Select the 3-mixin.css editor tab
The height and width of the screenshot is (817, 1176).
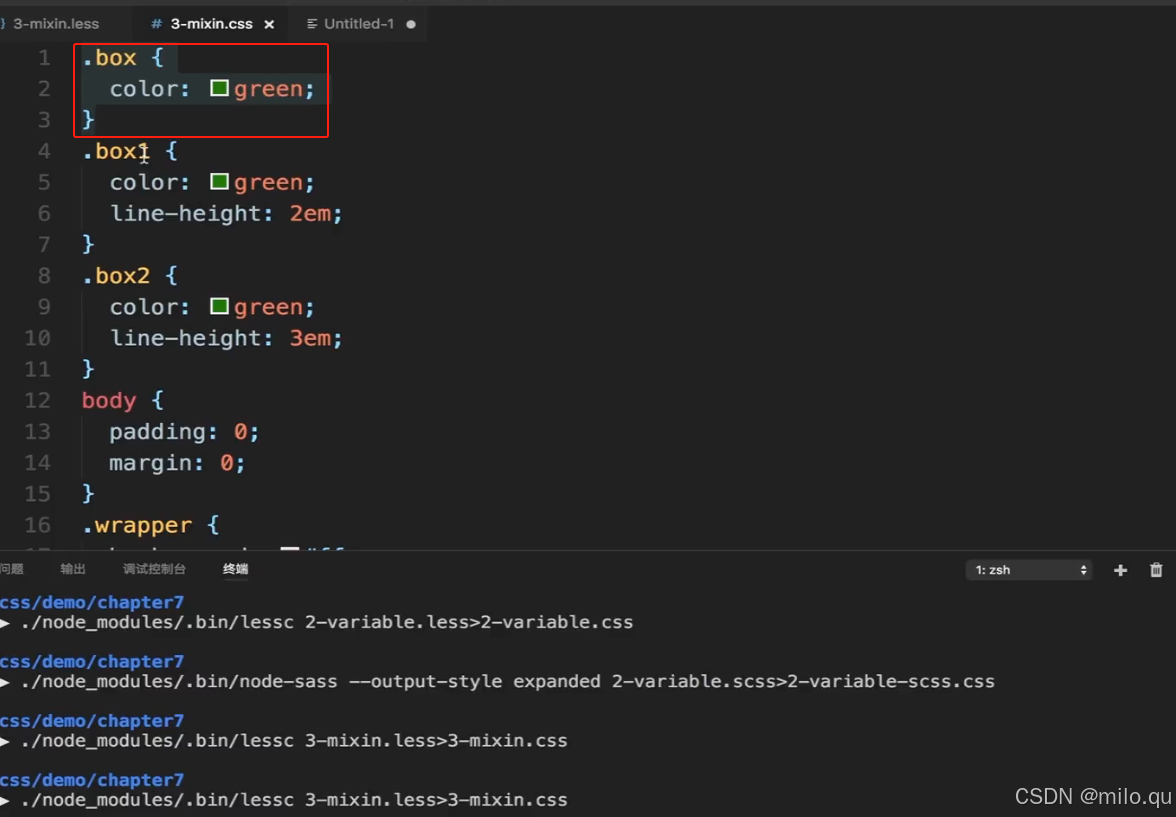[211, 24]
